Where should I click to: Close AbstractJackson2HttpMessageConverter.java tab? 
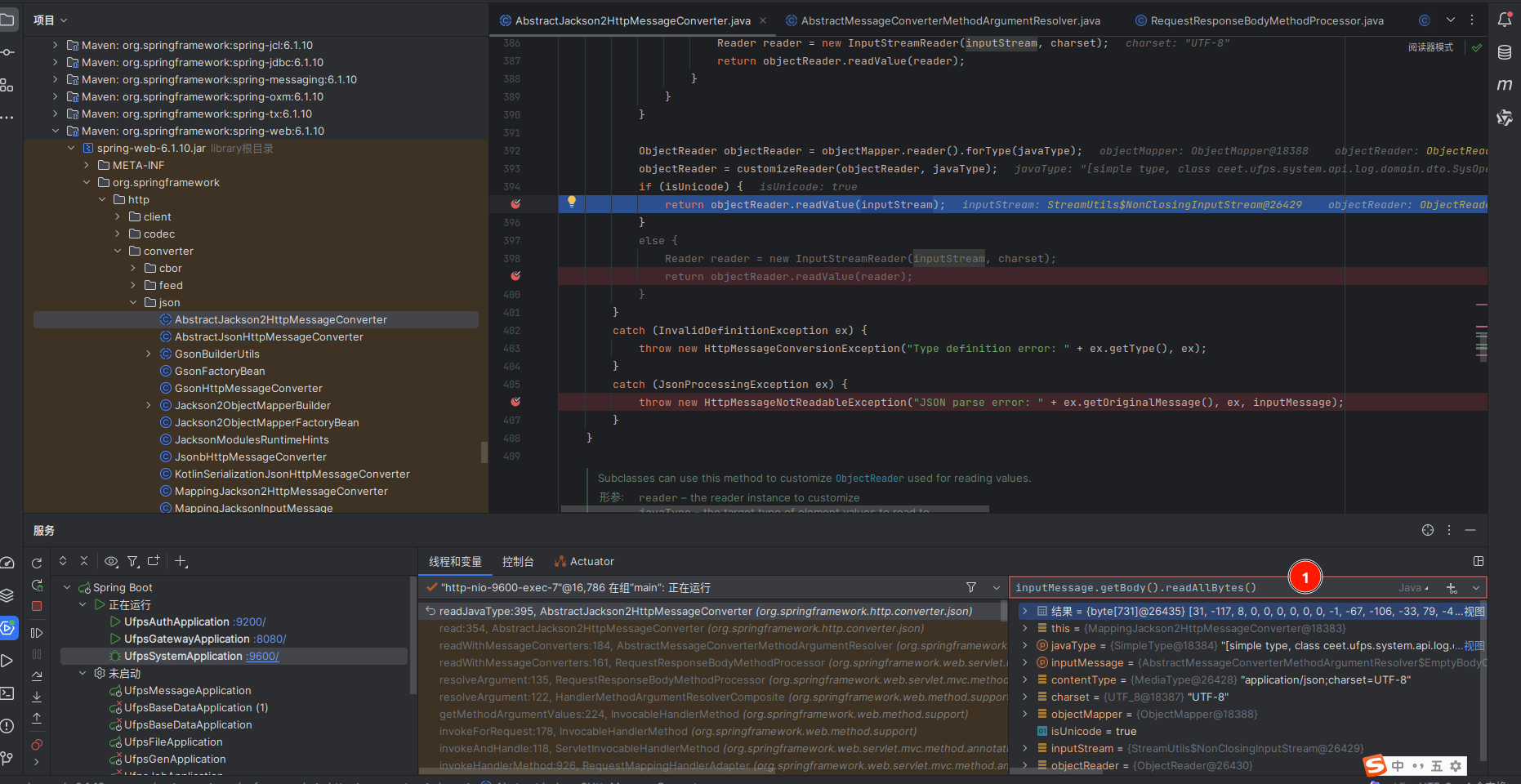coord(763,20)
